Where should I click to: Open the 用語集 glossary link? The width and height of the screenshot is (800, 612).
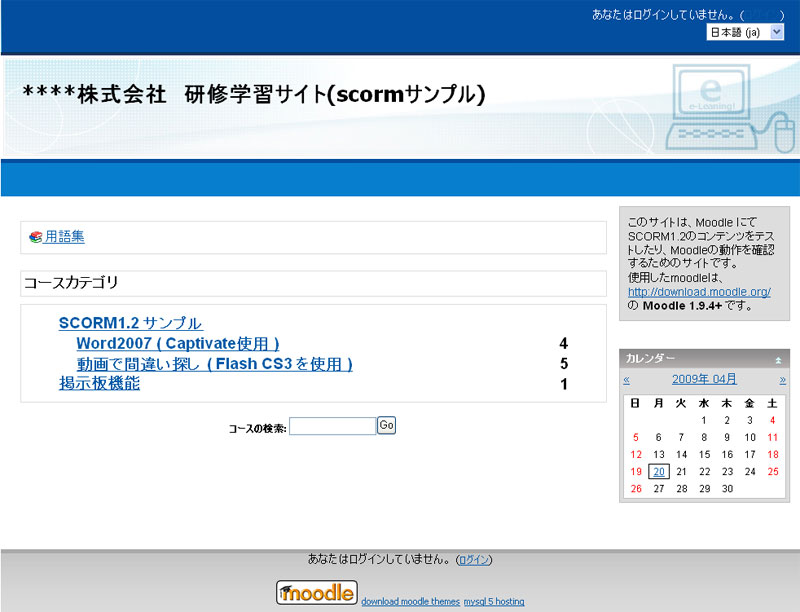pyautogui.click(x=64, y=237)
